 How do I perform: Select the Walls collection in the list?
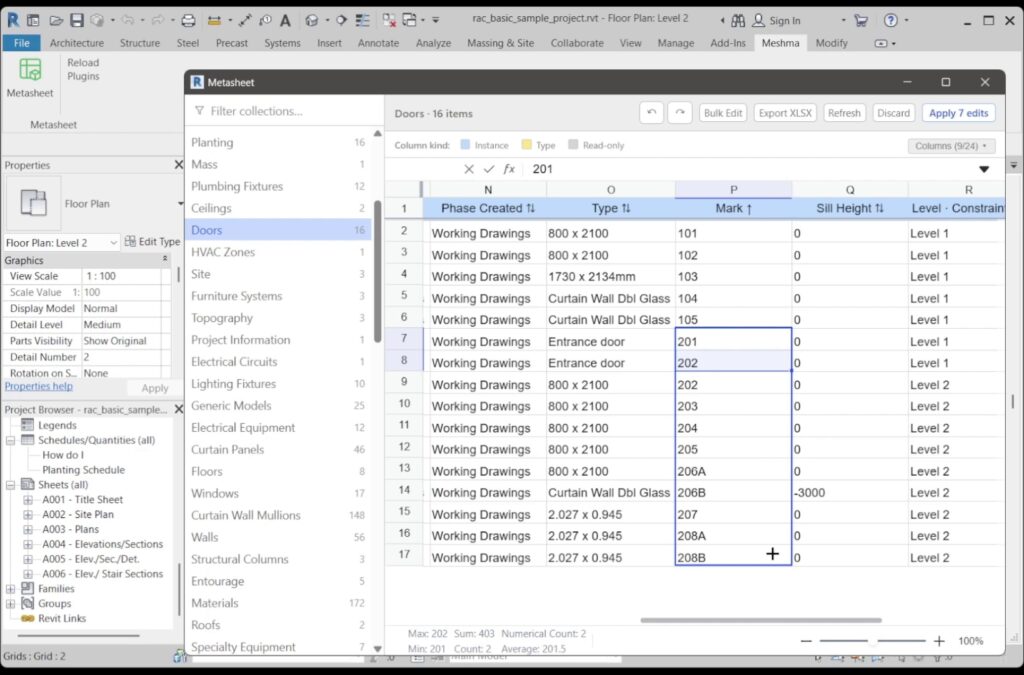click(278, 537)
